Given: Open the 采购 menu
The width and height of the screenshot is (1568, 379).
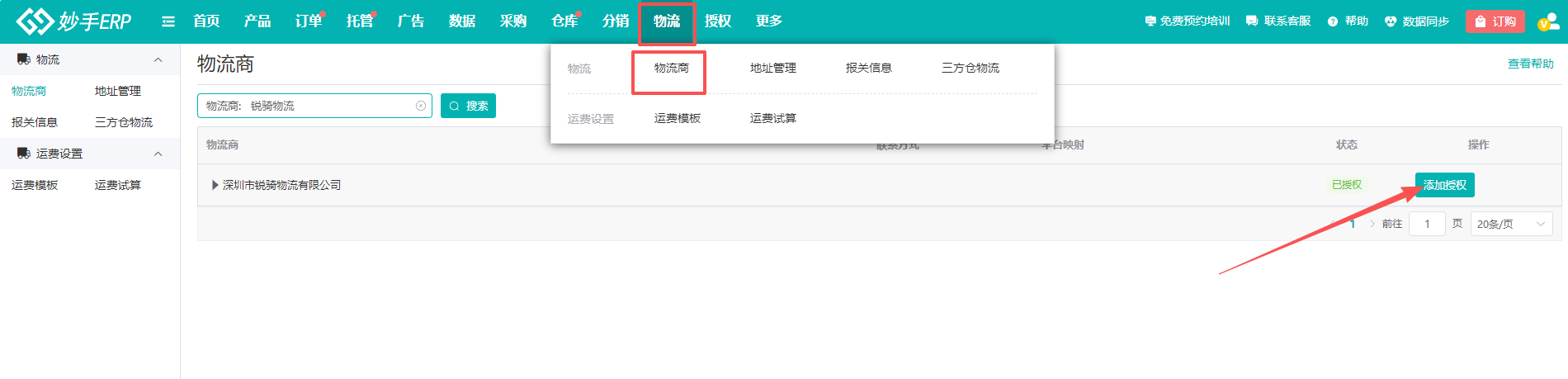Looking at the screenshot, I should click(513, 21).
